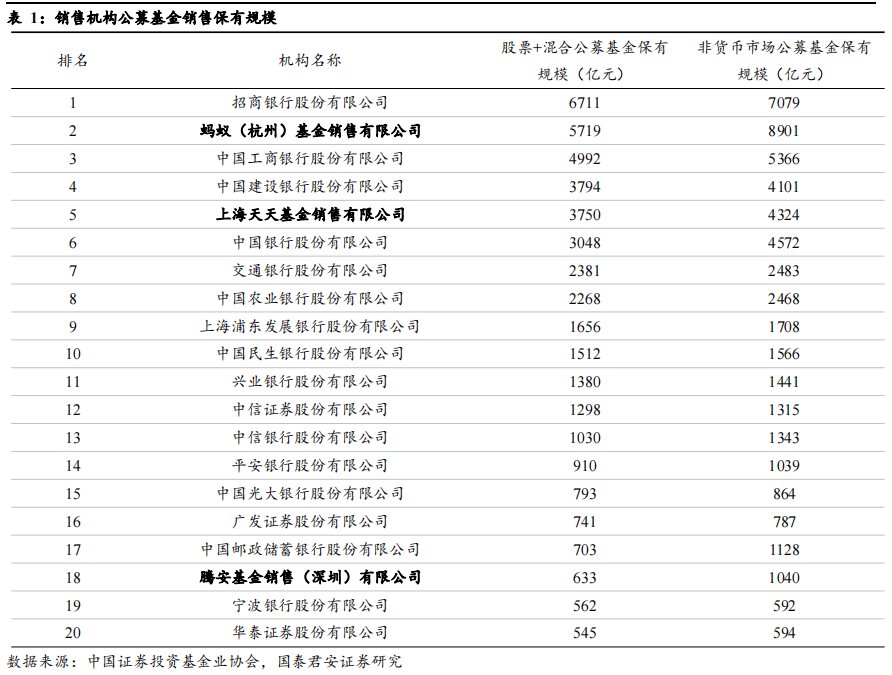Image resolution: width=892 pixels, height=675 pixels.
Task: Select 兴业银行股份有限公司 cell
Action: point(310,382)
